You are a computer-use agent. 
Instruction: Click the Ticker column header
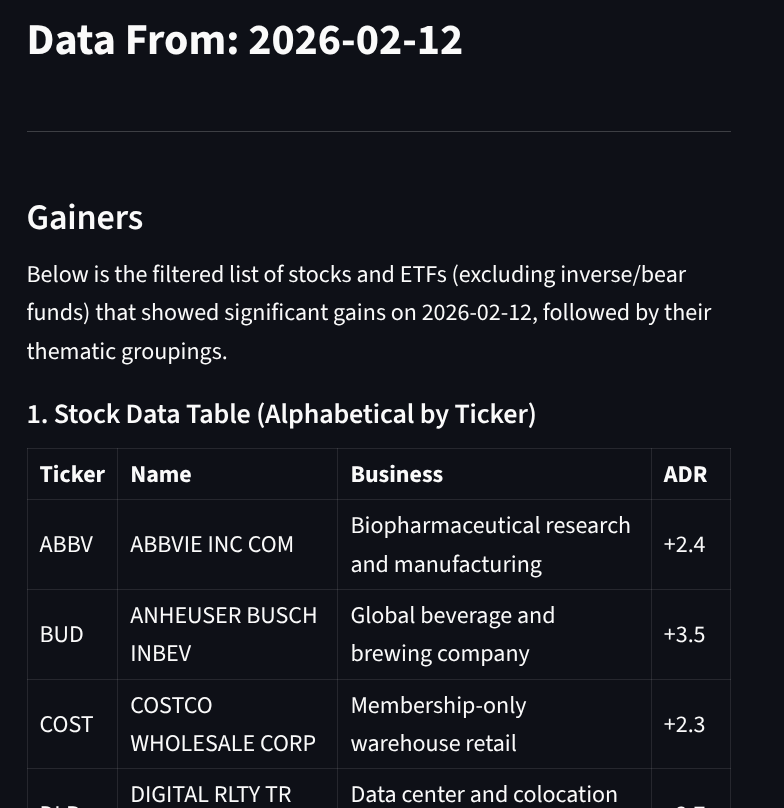pos(72,474)
